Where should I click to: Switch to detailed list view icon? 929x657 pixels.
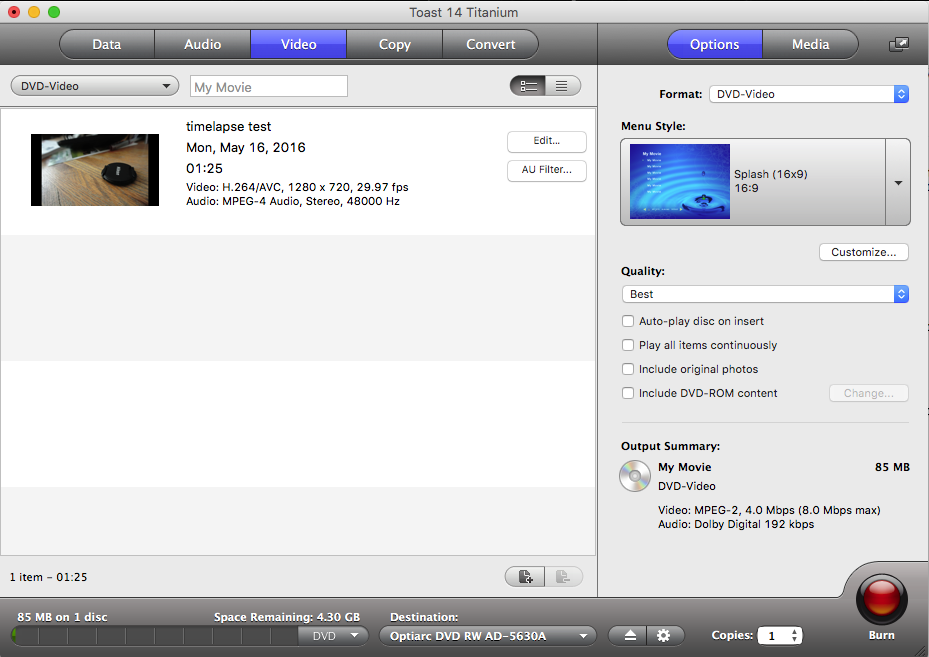(528, 86)
